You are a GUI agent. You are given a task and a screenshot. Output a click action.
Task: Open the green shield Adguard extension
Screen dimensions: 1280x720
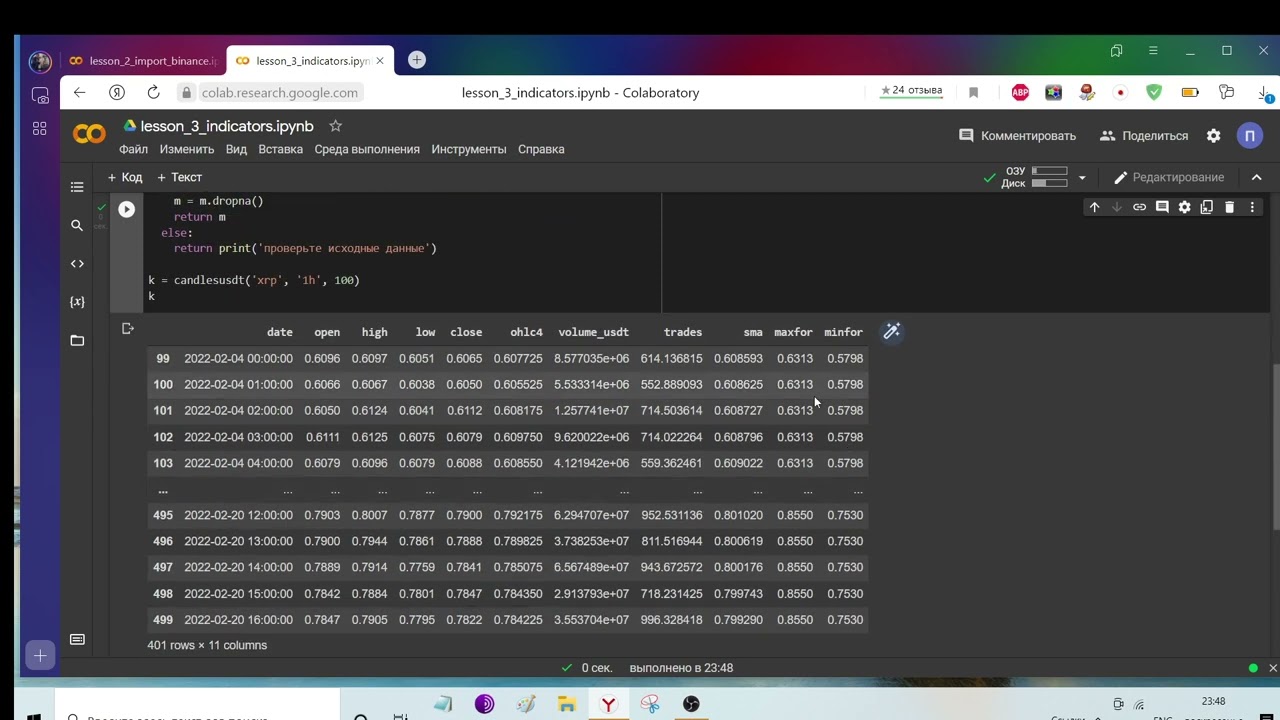coord(1154,92)
